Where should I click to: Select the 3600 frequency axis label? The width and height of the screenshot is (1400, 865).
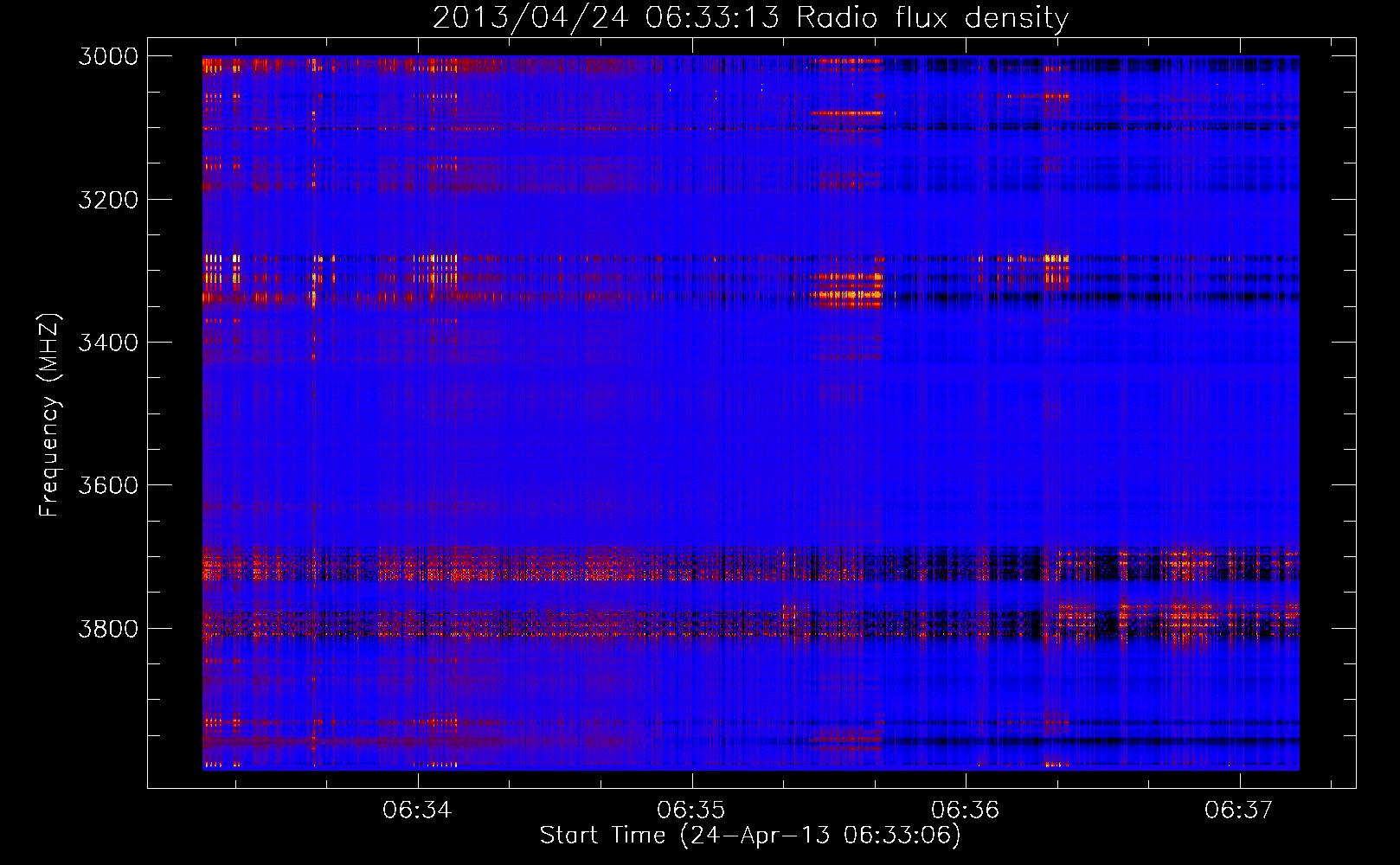pos(108,485)
